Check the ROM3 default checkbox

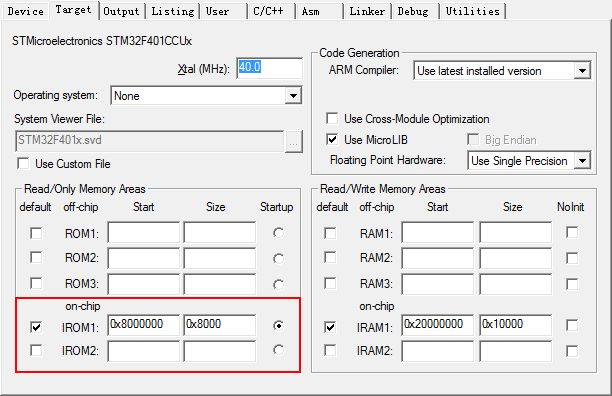point(36,283)
